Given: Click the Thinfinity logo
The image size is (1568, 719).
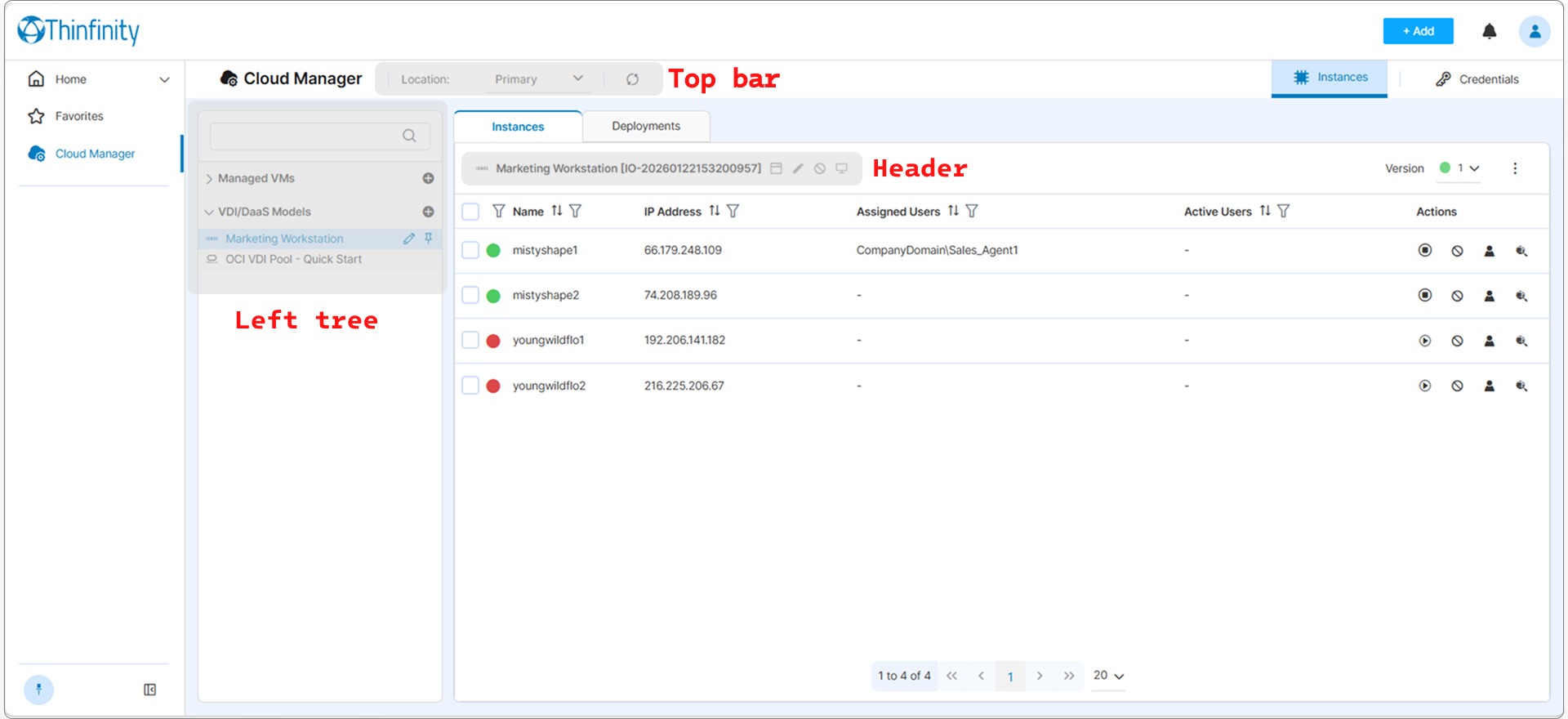Looking at the screenshot, I should point(78,30).
